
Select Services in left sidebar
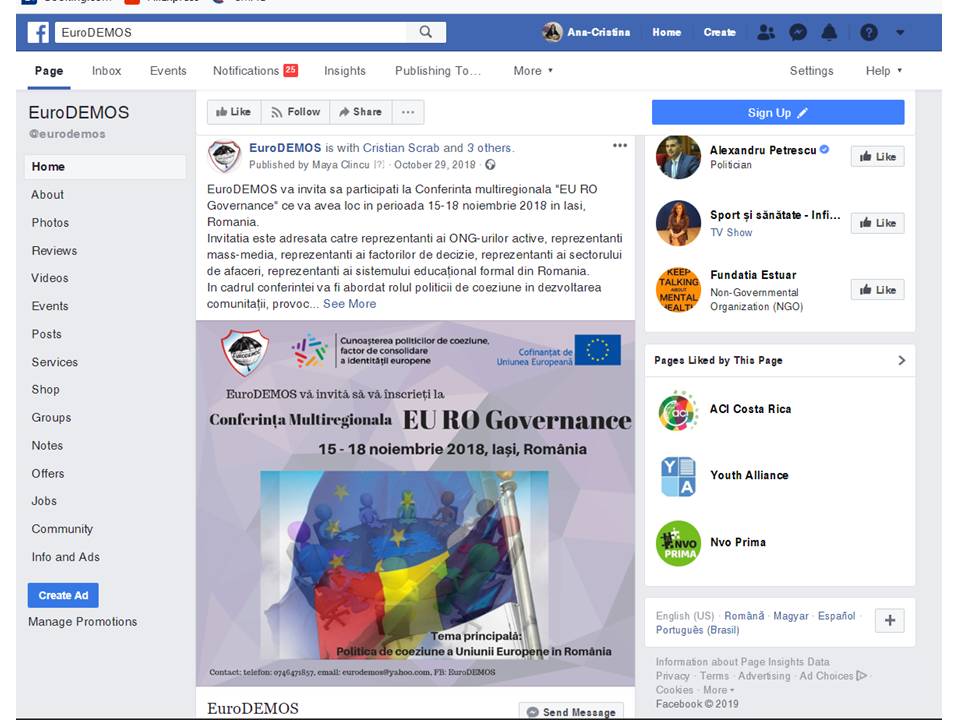click(54, 362)
